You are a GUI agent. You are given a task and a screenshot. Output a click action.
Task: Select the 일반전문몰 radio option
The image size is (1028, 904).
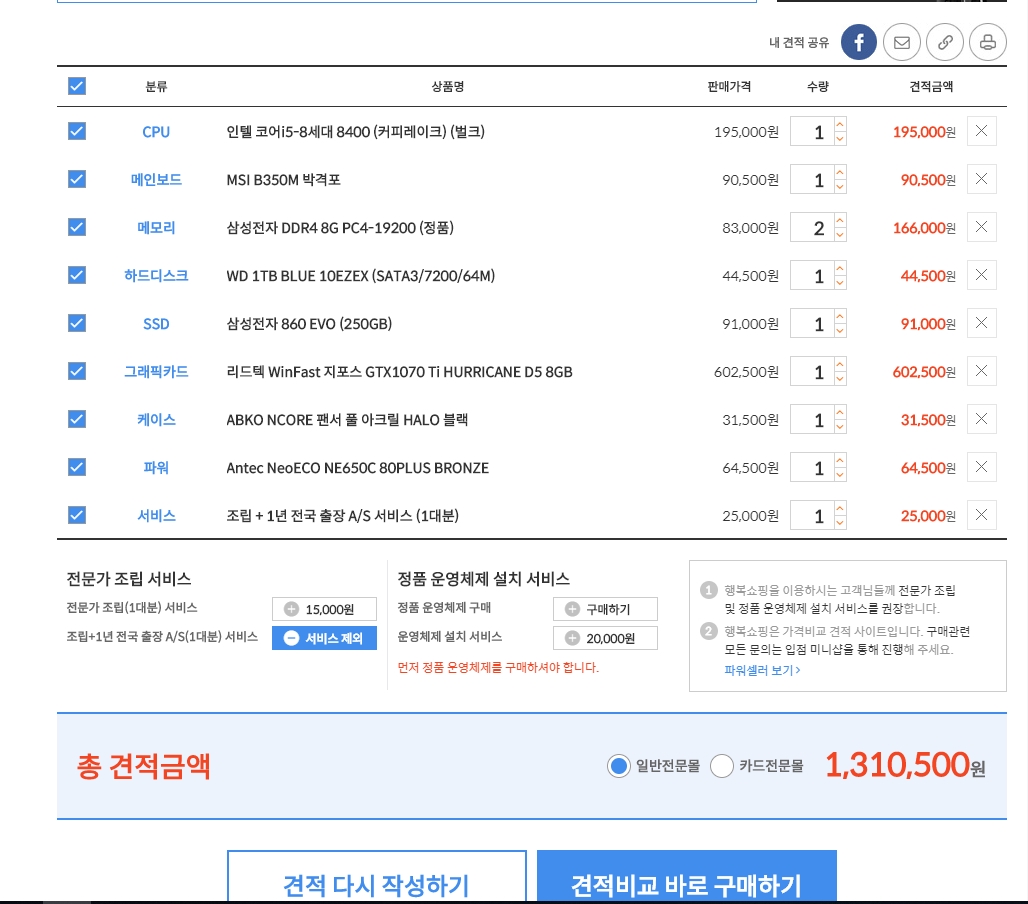[x=618, y=766]
